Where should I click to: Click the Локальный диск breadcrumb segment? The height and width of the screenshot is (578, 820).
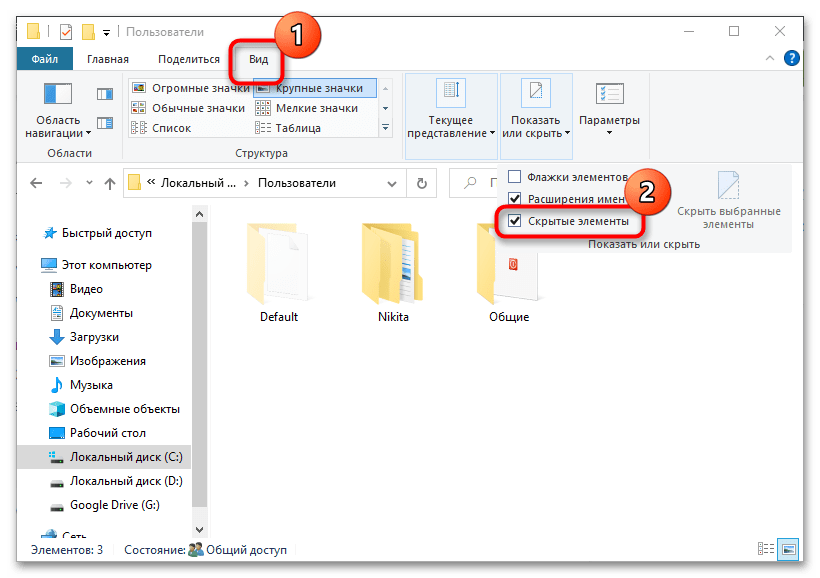click(x=198, y=183)
